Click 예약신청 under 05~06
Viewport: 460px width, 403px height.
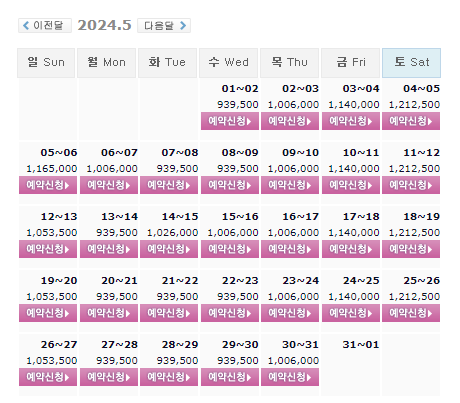48,185
